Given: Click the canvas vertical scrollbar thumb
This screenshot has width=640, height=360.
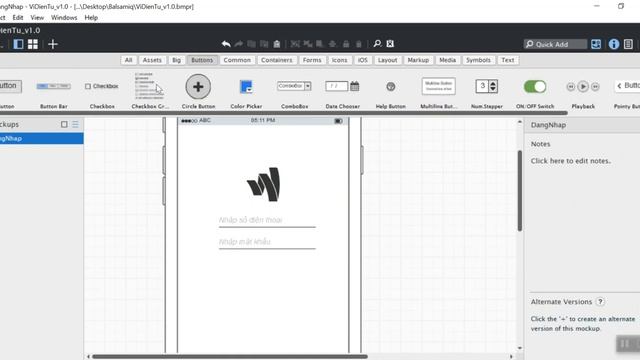Looking at the screenshot, I should click(x=520, y=191).
